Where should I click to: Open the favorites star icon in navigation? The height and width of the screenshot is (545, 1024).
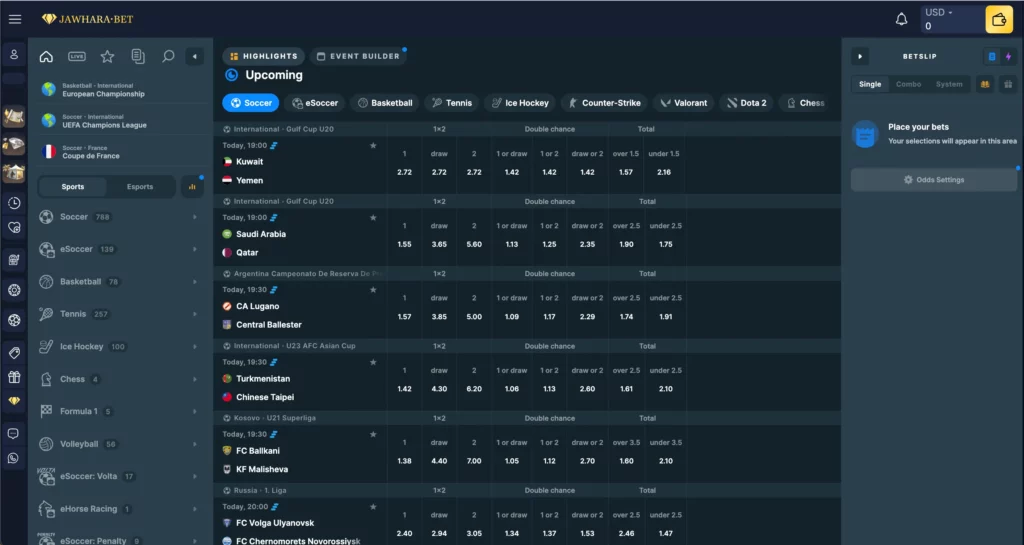[107, 56]
